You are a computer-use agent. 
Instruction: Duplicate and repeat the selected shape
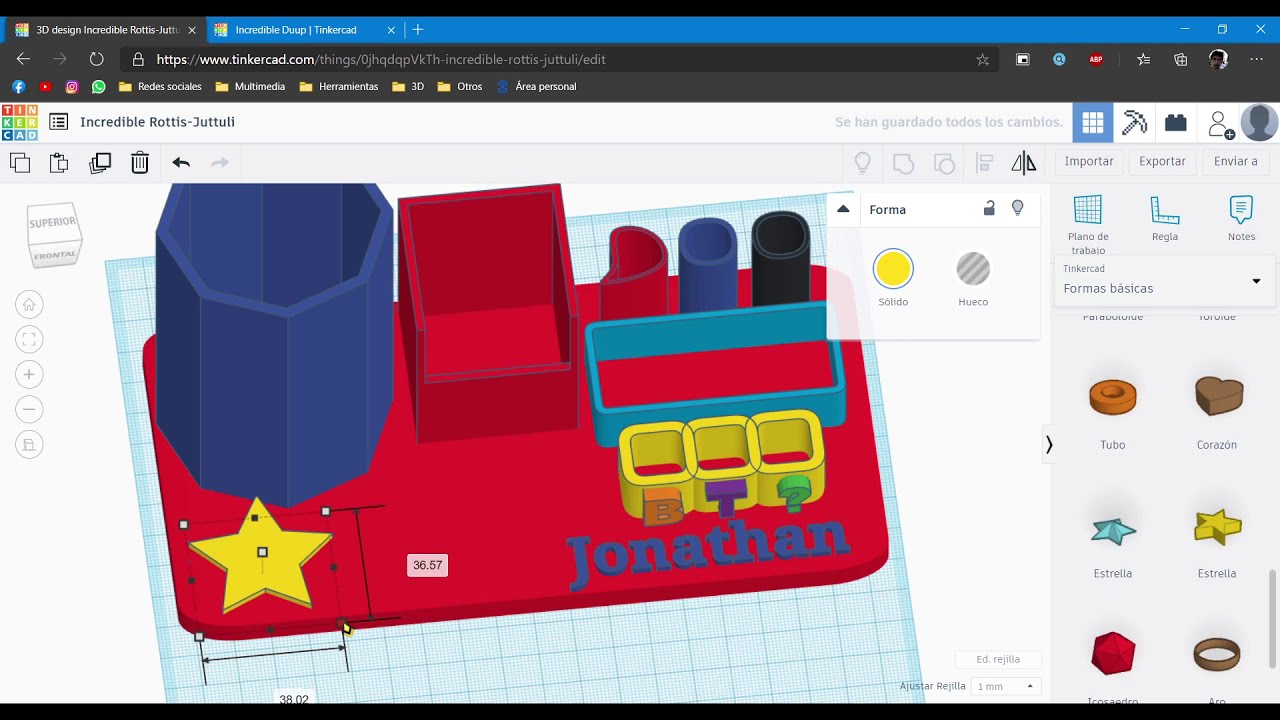tap(100, 163)
